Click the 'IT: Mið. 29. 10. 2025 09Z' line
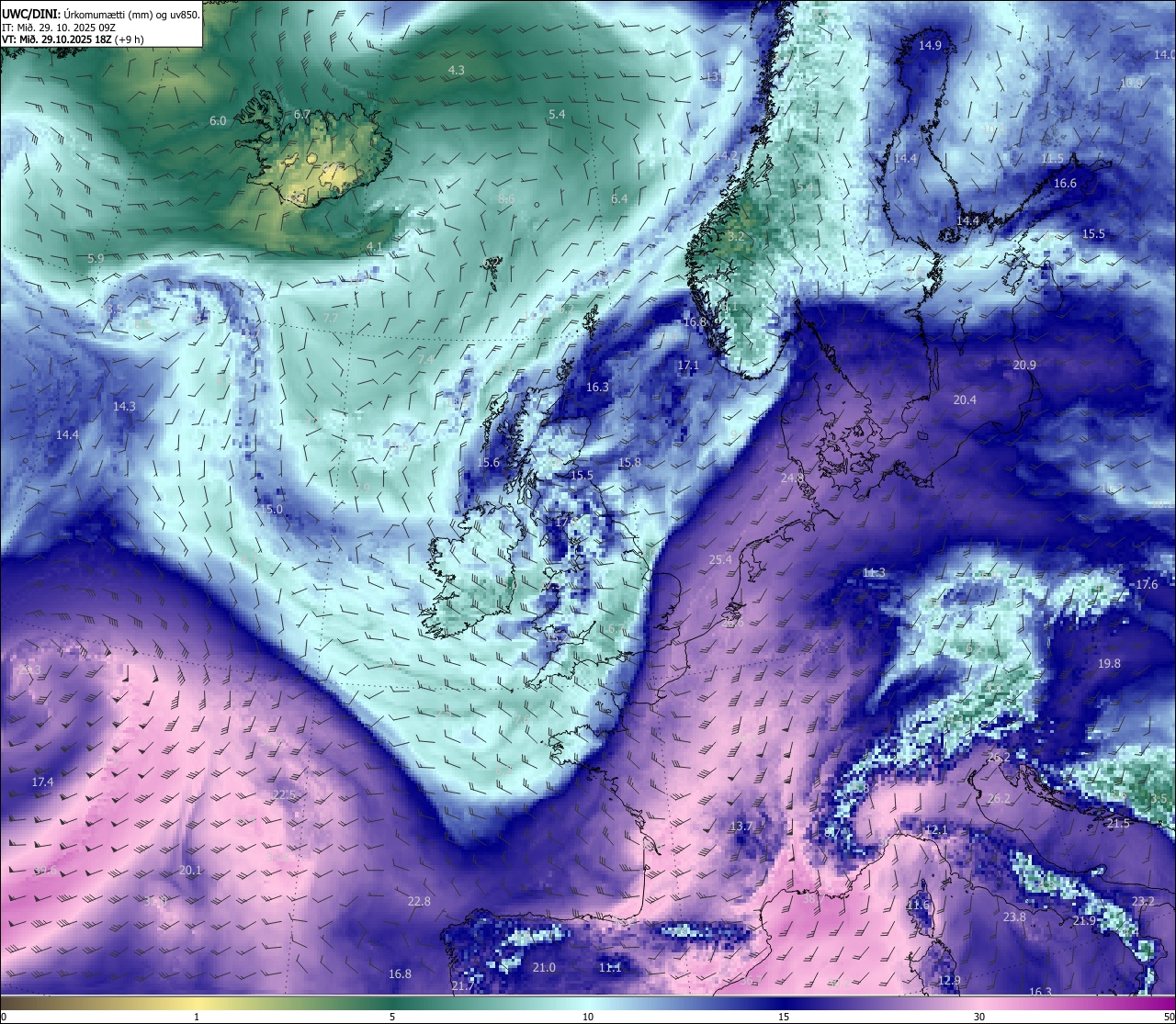This screenshot has height=1024, width=1176. click(59, 28)
